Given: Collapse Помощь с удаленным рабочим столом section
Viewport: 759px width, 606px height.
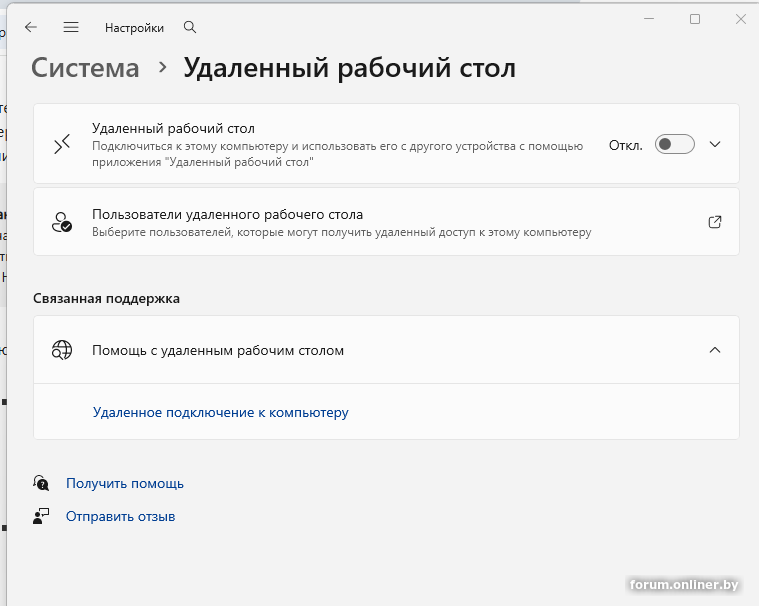Looking at the screenshot, I should 714,350.
